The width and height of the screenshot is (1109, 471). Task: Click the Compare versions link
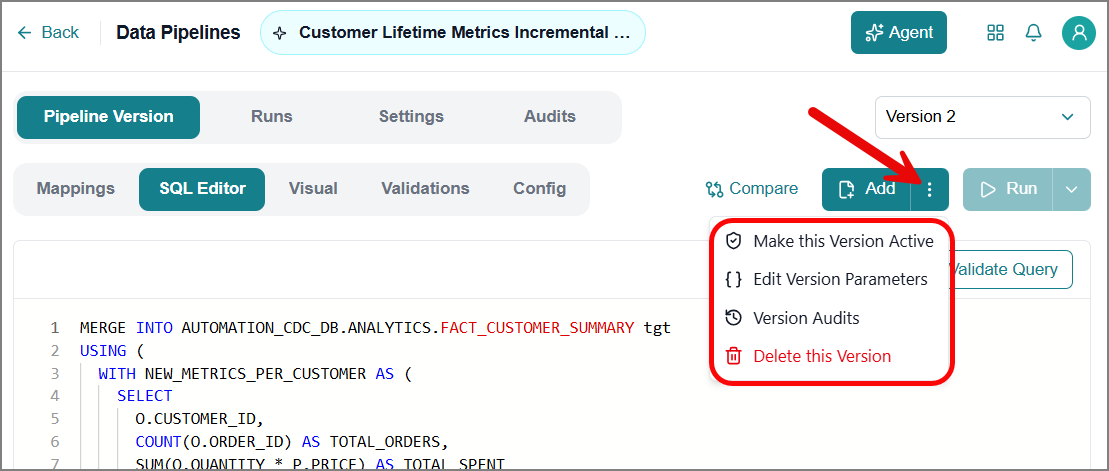click(x=752, y=189)
